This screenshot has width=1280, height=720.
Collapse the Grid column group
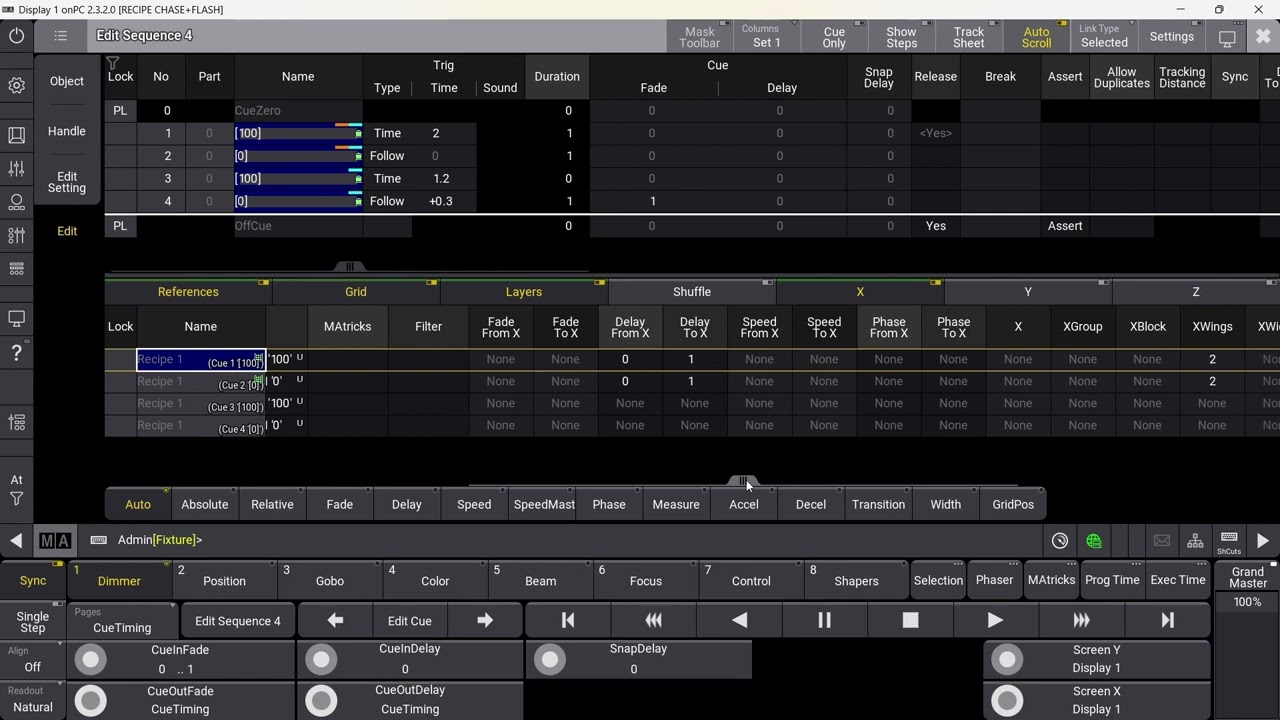tap(356, 292)
